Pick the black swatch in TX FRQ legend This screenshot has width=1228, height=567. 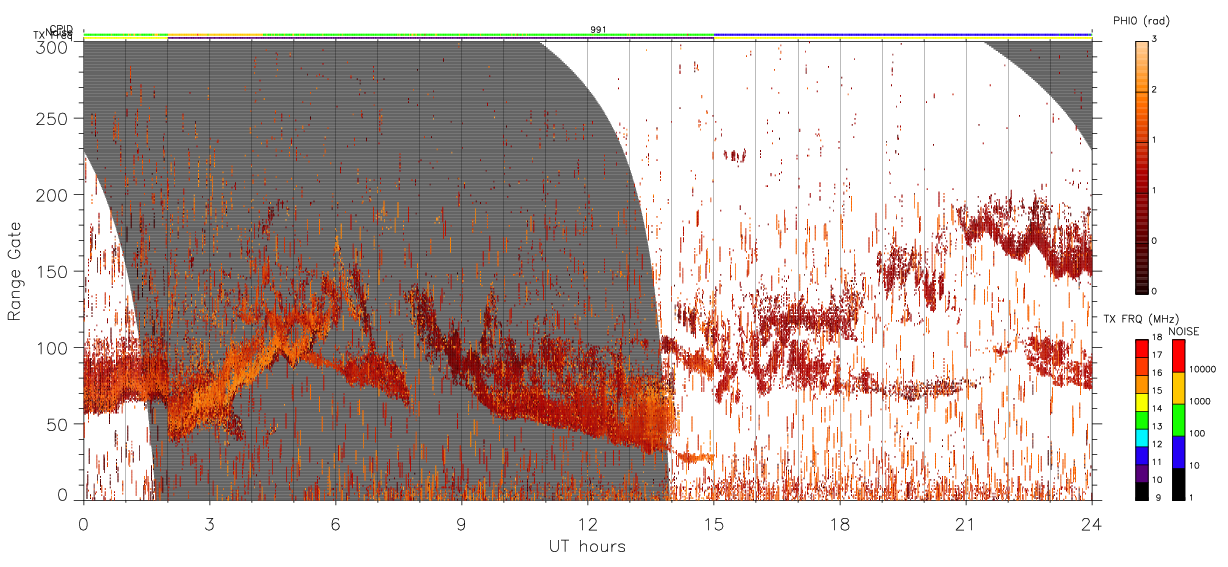(1141, 491)
